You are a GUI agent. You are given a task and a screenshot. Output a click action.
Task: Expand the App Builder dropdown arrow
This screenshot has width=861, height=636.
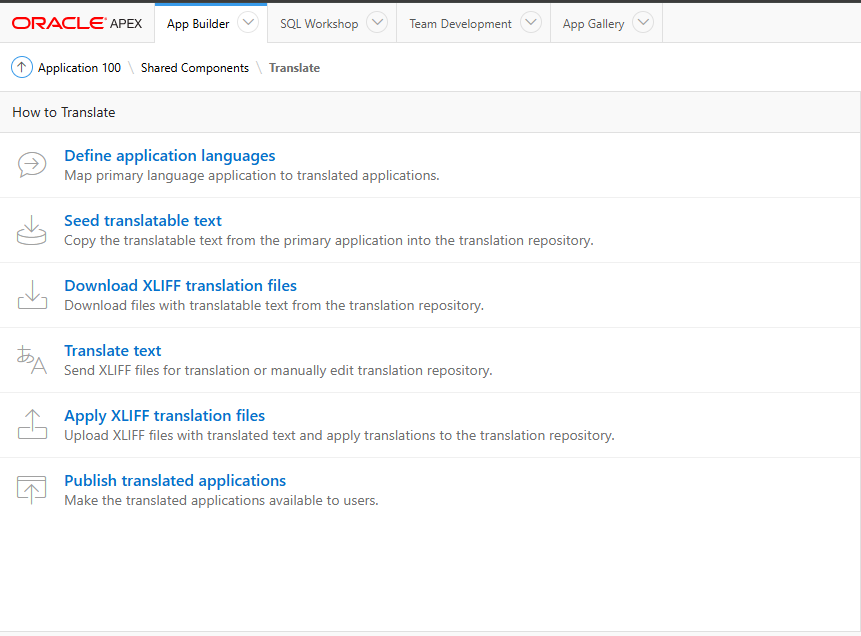(x=248, y=23)
